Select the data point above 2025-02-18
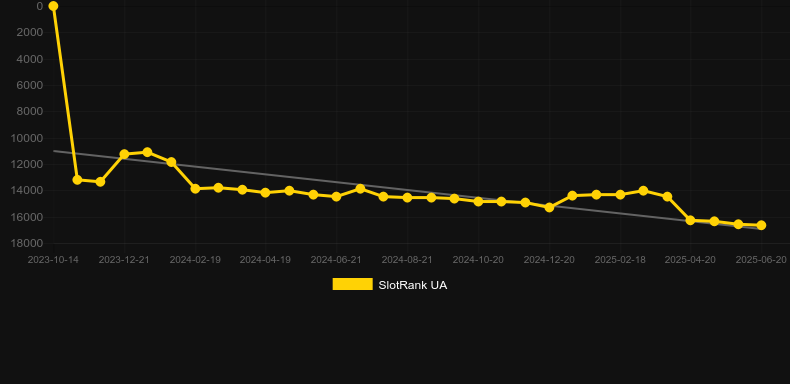The width and height of the screenshot is (790, 384). tap(620, 195)
